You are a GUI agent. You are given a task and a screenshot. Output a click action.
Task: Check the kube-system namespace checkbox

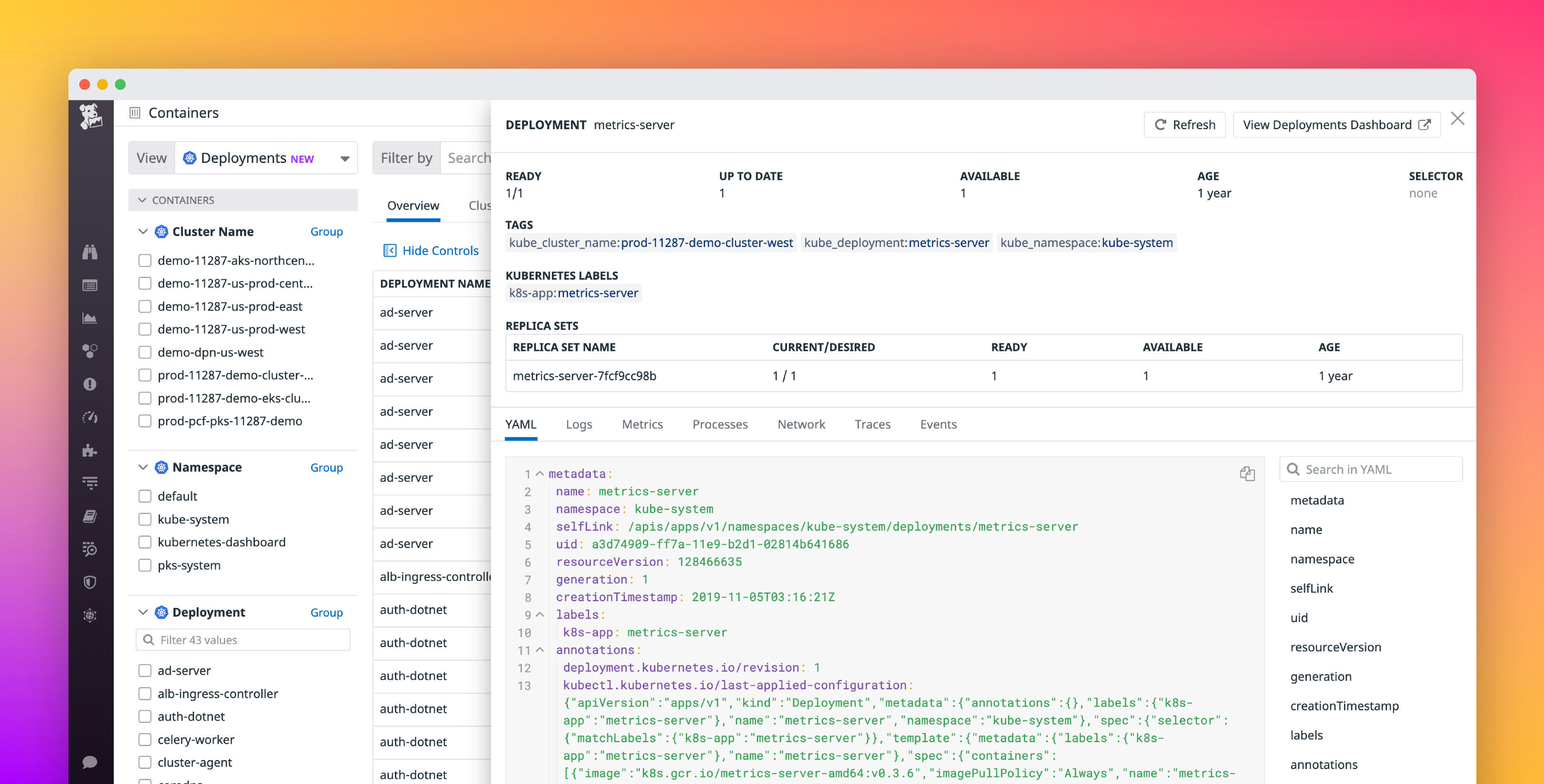pyautogui.click(x=145, y=519)
